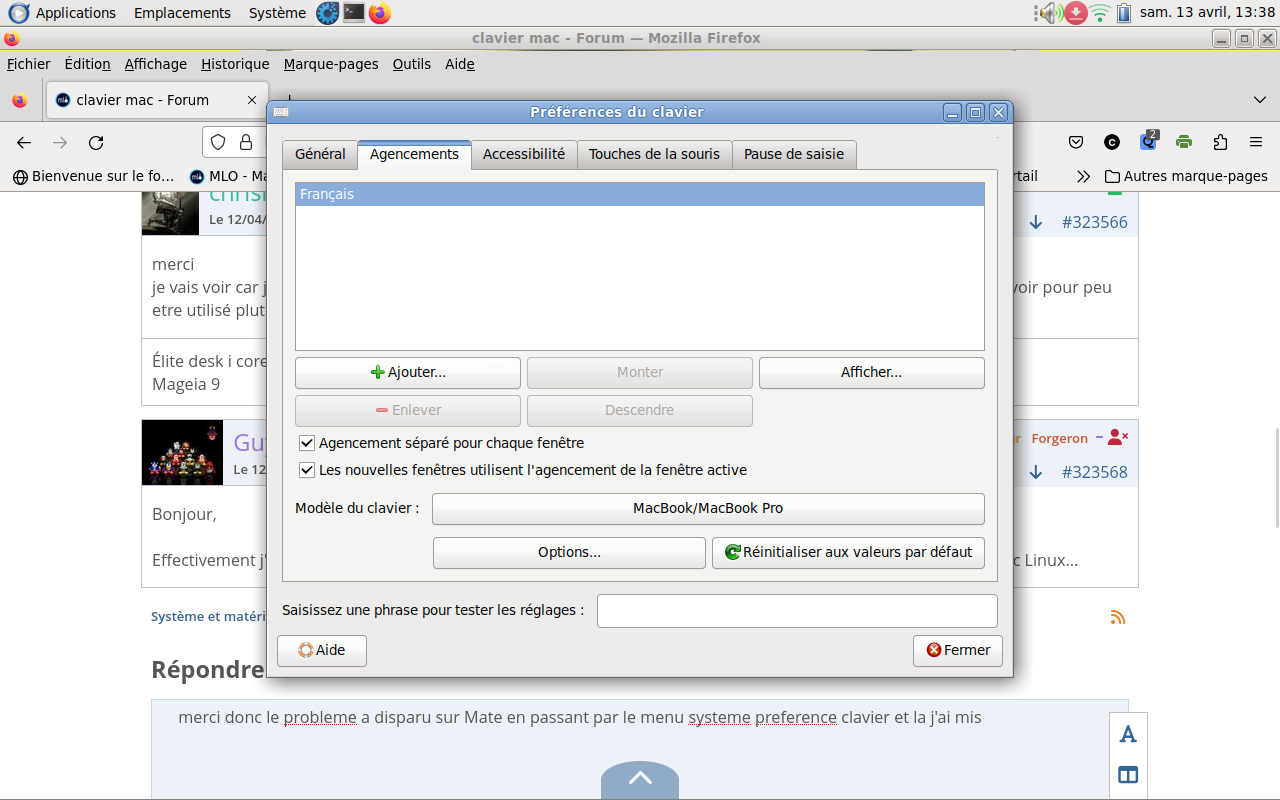Click the green printer toolbar icon
Screen dimensions: 1280x800
tap(1184, 142)
